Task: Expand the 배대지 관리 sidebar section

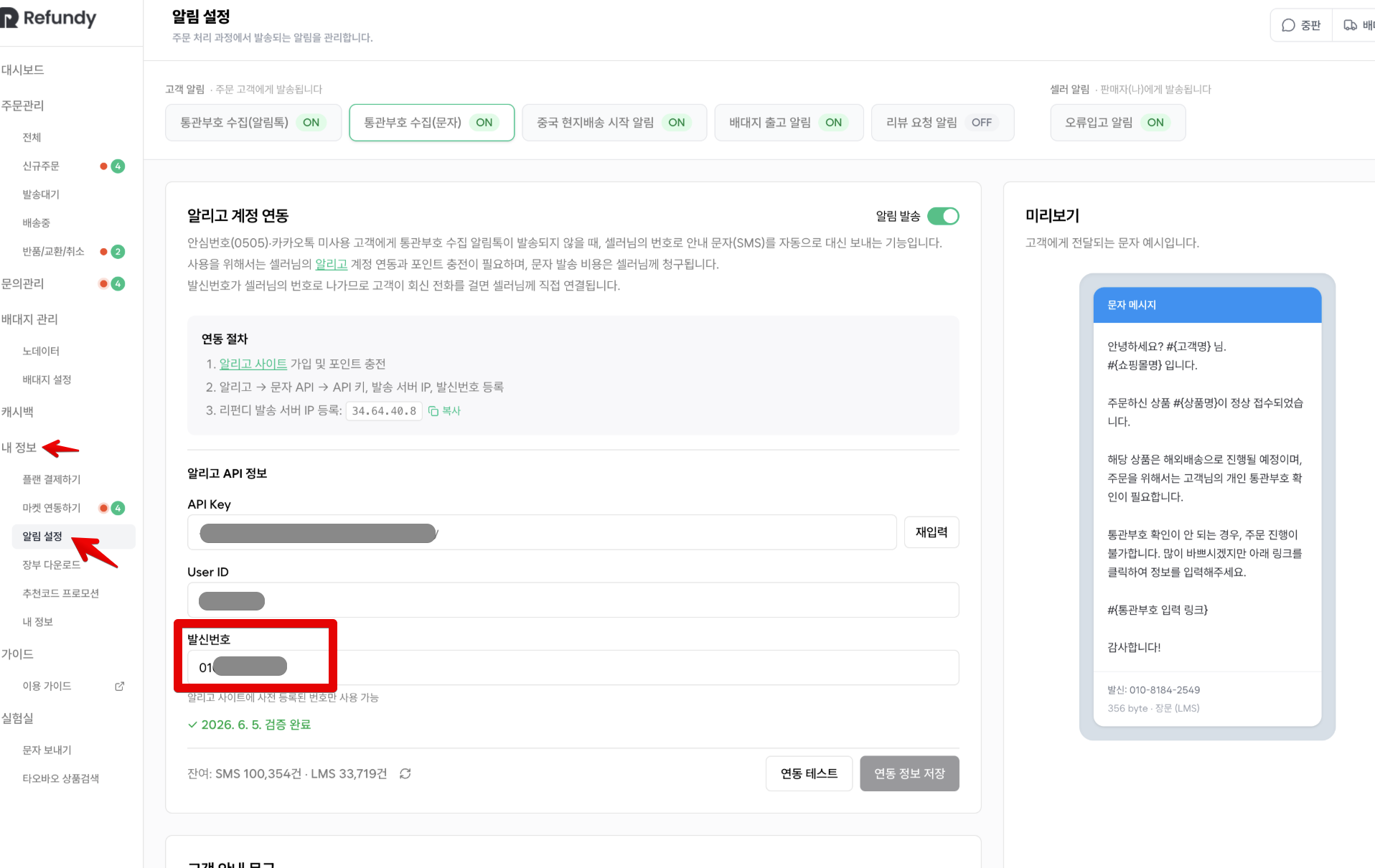Action: pyautogui.click(x=29, y=319)
